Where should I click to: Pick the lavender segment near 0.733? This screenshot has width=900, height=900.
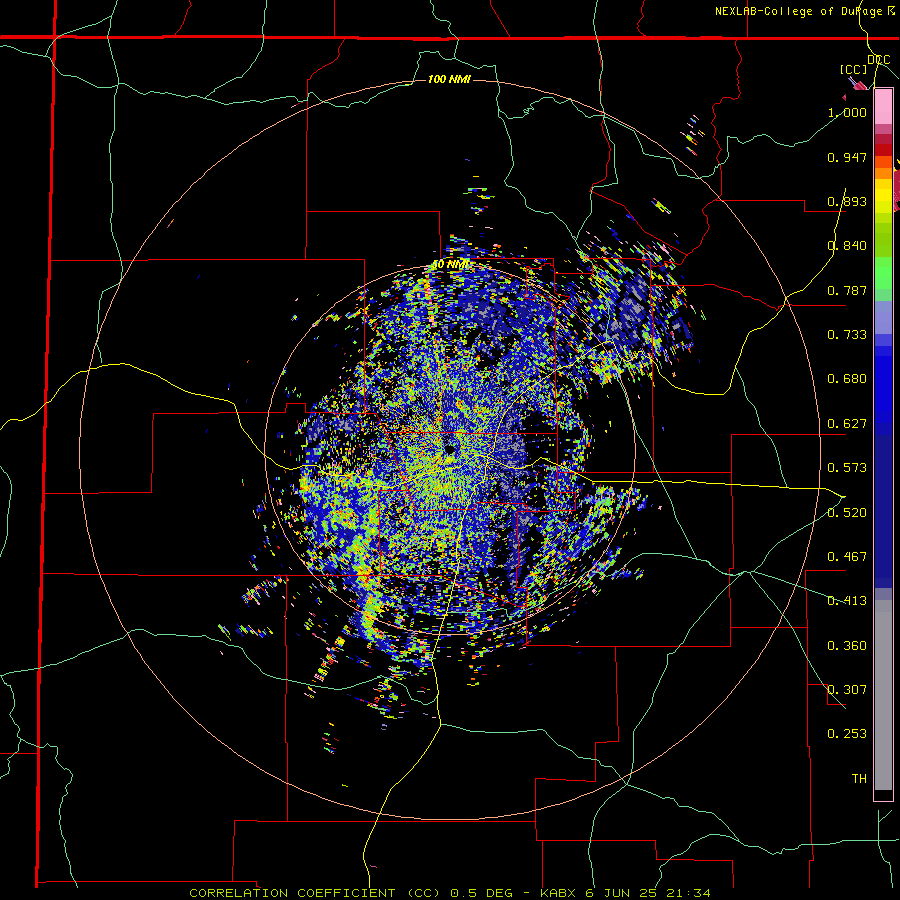(x=883, y=319)
